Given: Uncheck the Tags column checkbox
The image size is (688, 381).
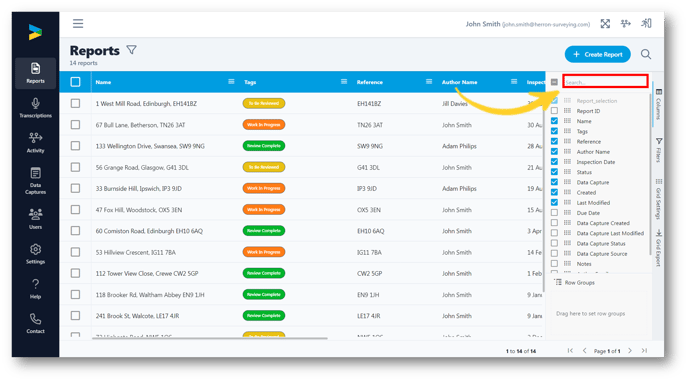Looking at the screenshot, I should [555, 131].
